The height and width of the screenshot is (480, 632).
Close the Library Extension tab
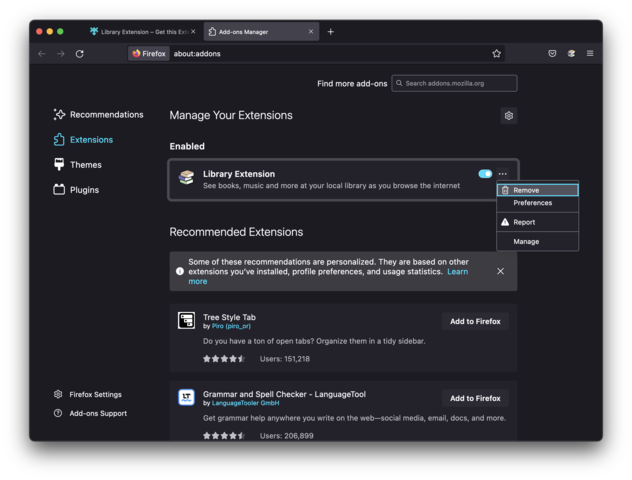point(193,31)
